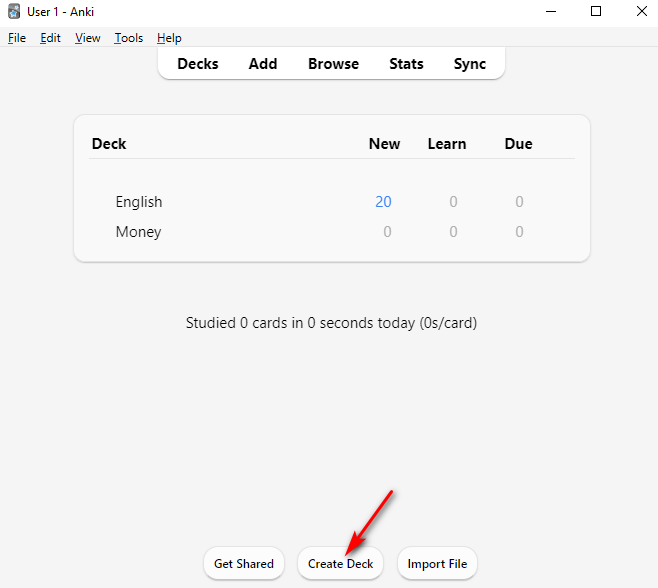Maximize the Anki window
Screen dimensions: 658x588
point(596,11)
